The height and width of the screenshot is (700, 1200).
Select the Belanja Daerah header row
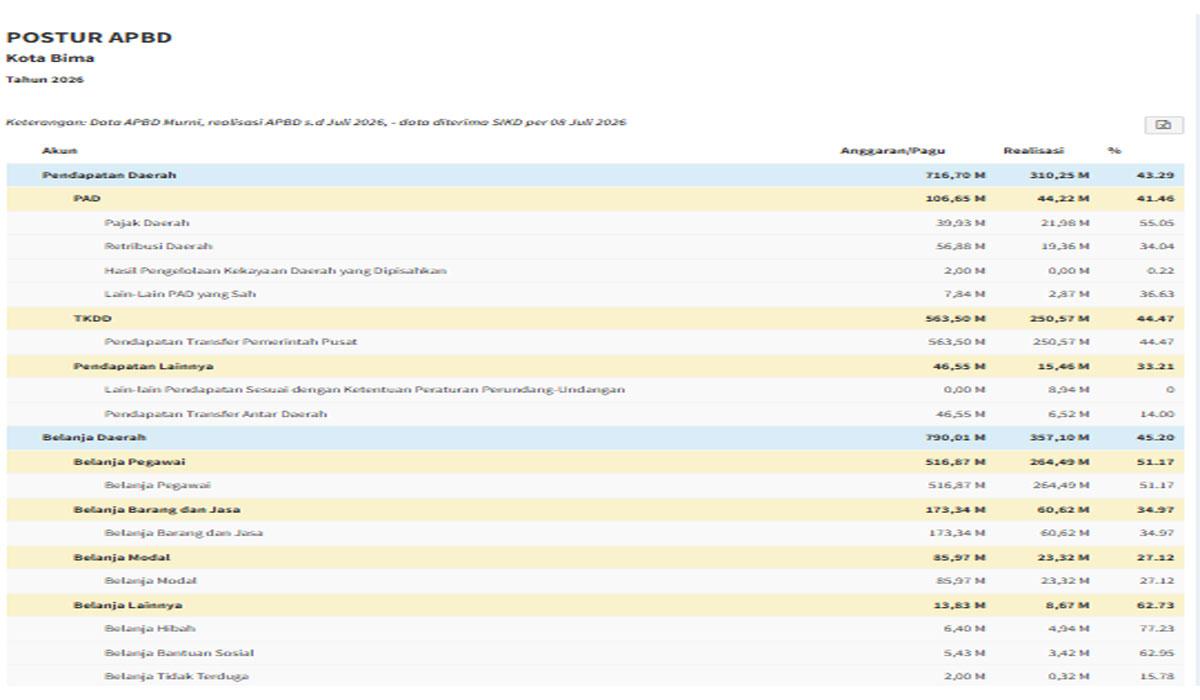(596, 437)
